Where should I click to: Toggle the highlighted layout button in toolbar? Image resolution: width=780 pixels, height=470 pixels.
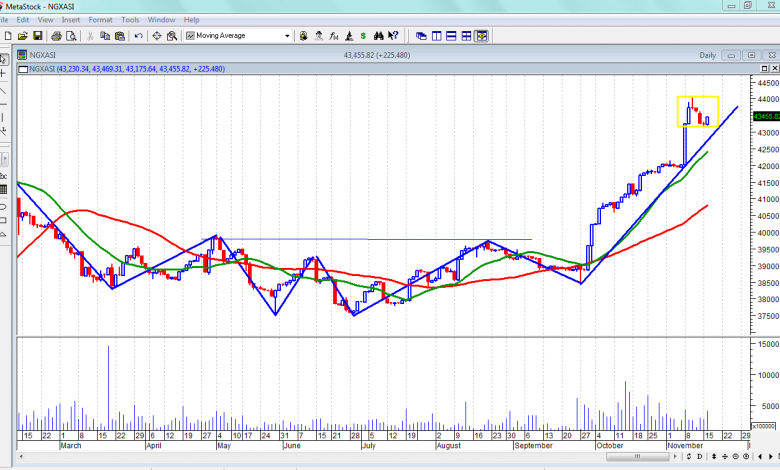(x=481, y=36)
